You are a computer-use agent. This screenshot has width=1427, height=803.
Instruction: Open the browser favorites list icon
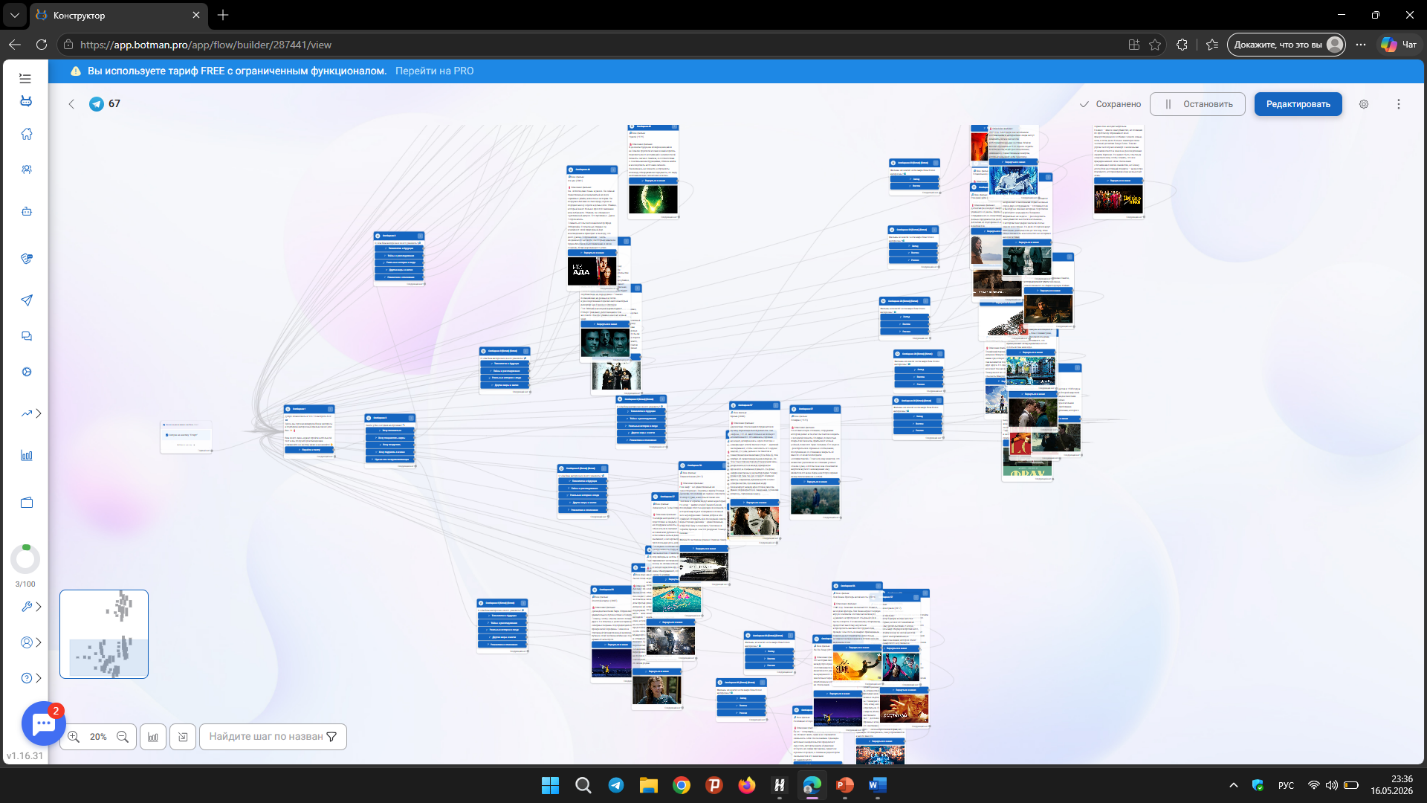1212,44
